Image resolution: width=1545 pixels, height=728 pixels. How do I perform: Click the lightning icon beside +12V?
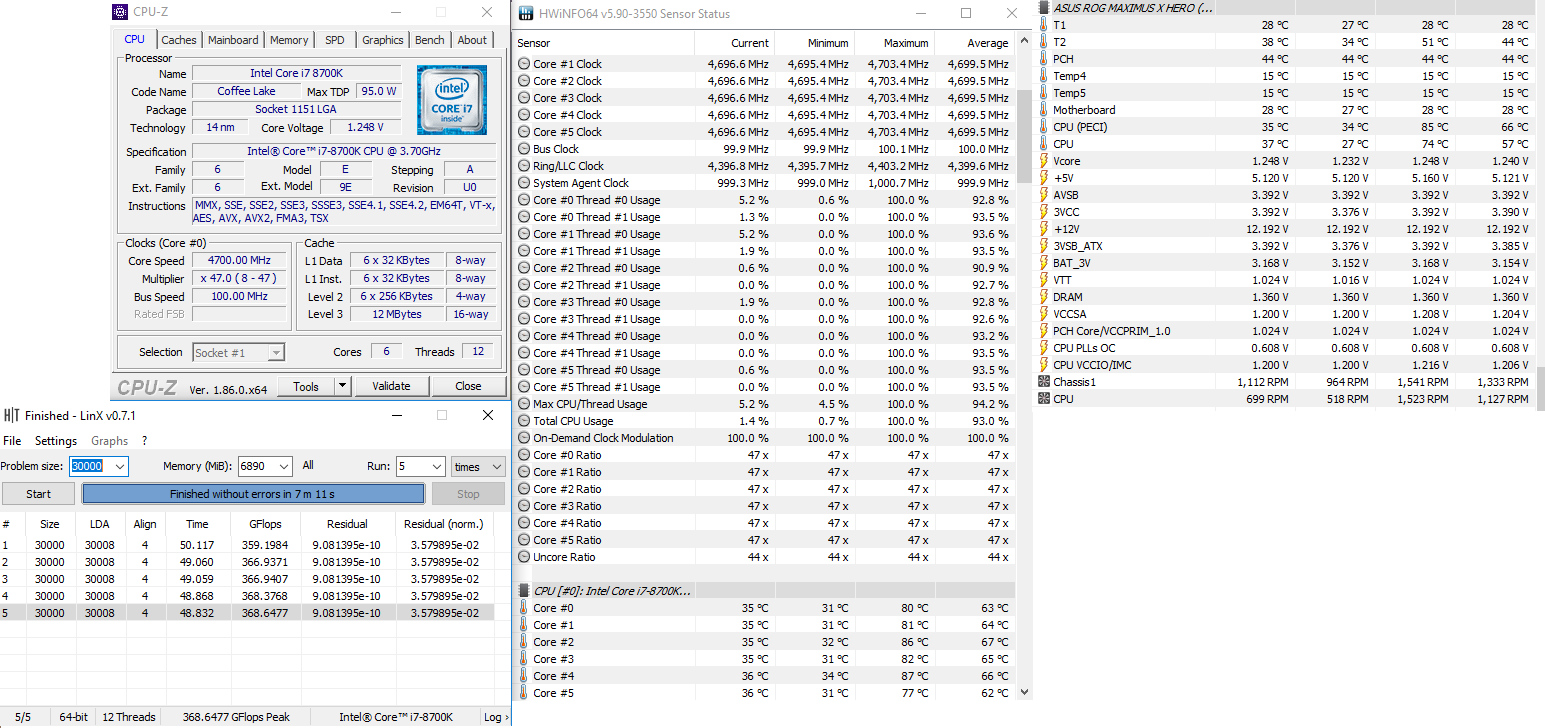(1044, 229)
